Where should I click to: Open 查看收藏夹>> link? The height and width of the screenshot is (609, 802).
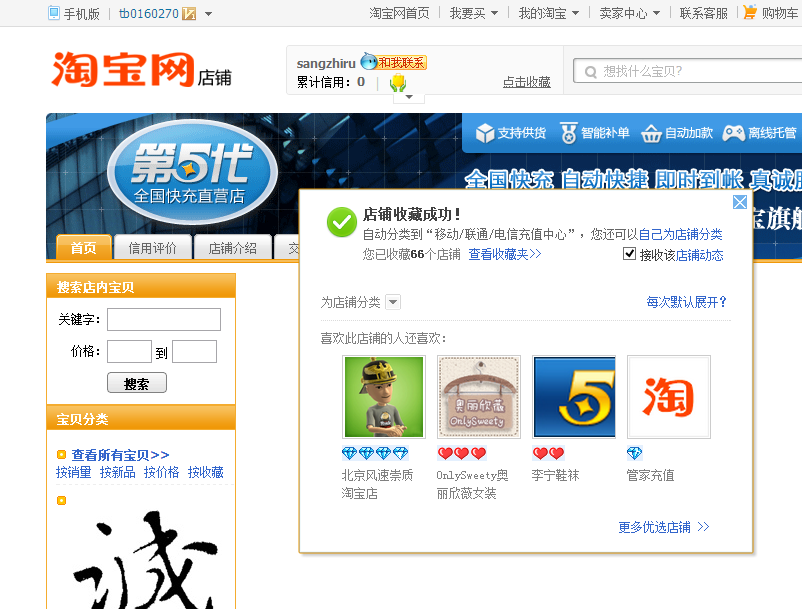(x=505, y=254)
